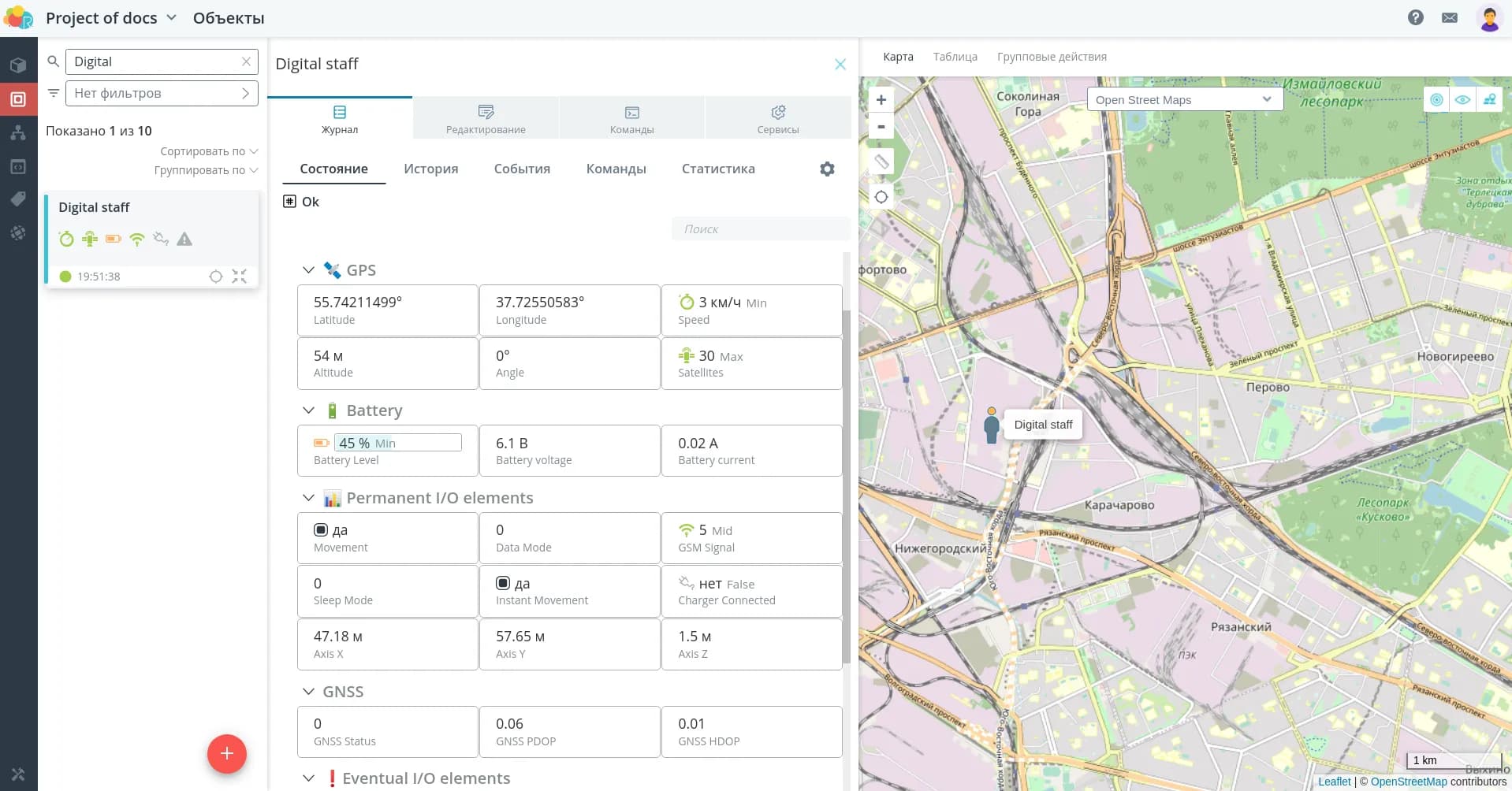
Task: Collapse the GPS section
Action: click(308, 270)
